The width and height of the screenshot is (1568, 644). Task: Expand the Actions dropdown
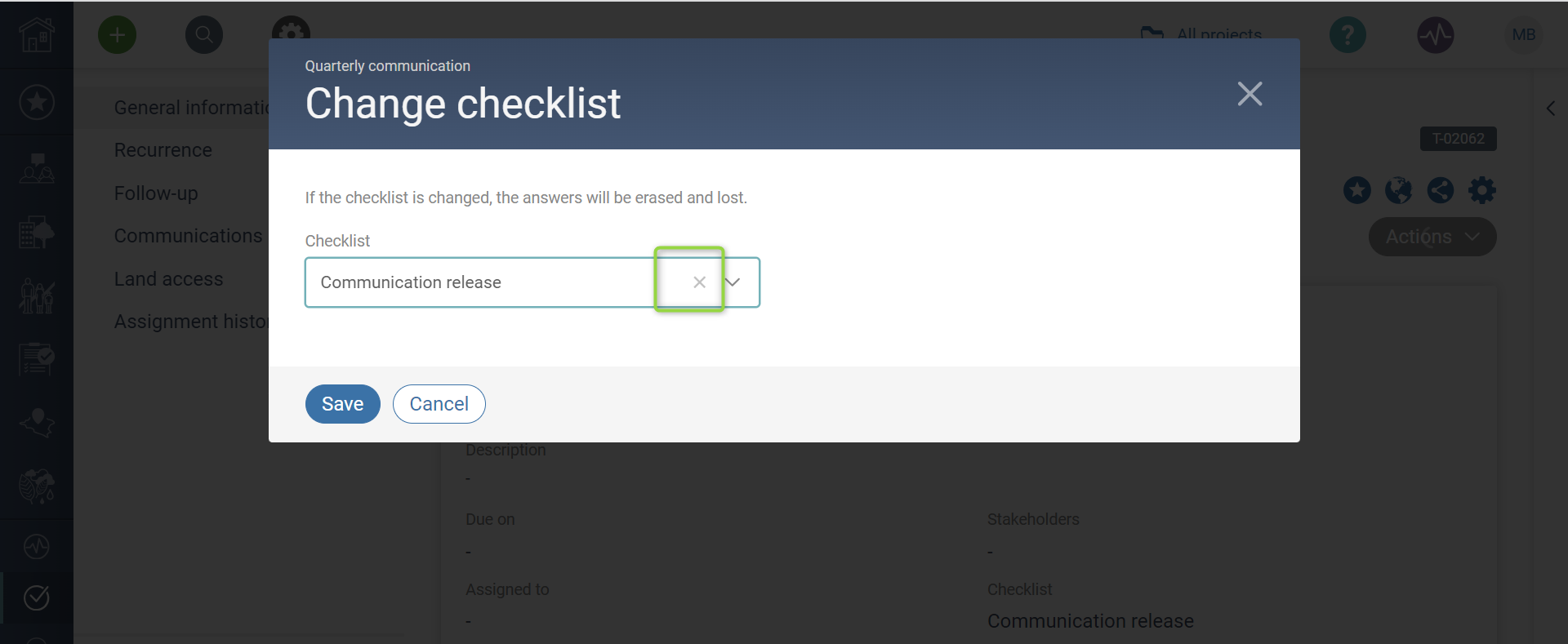1432,237
